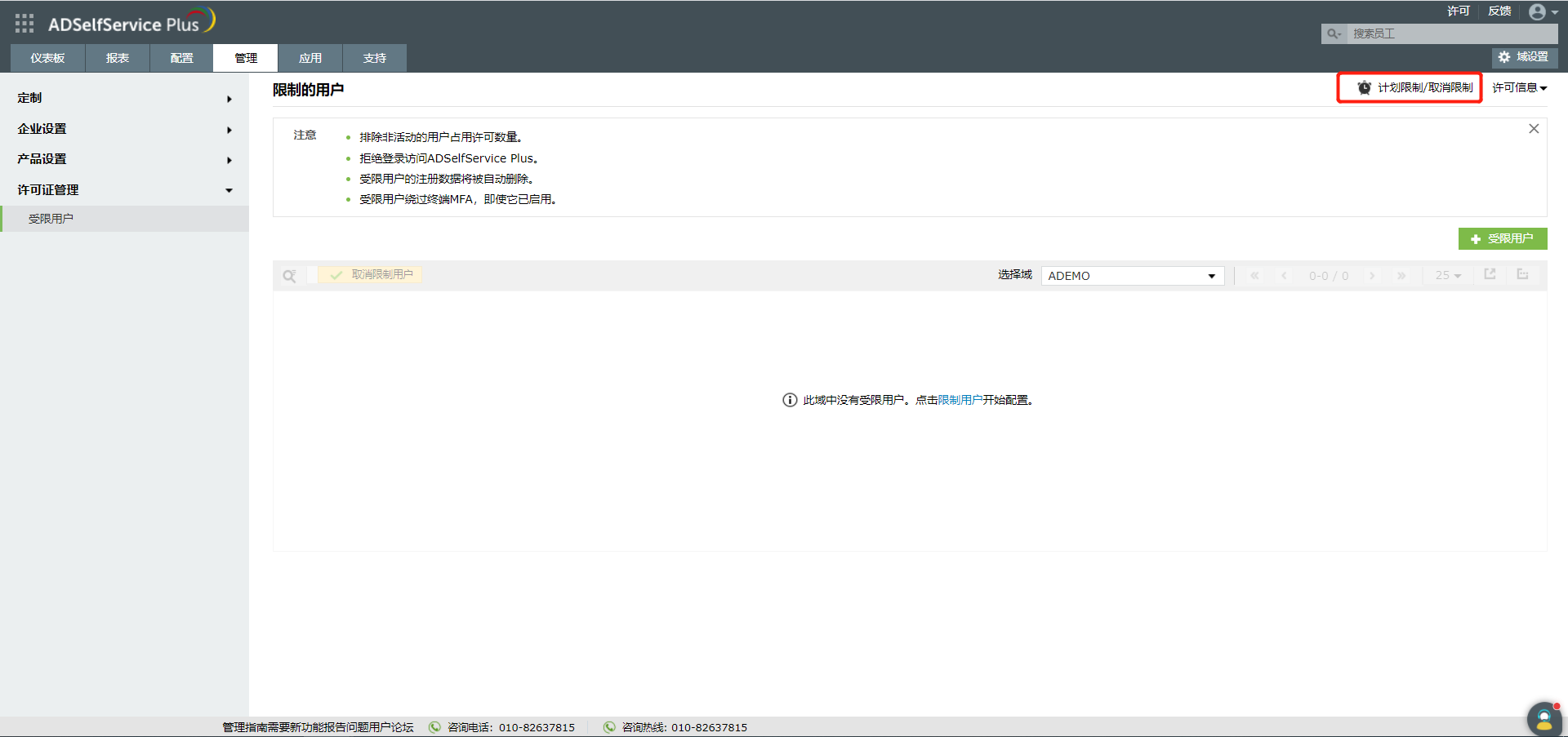Switch to the 配置 tab
1568x737 pixels.
pos(181,58)
